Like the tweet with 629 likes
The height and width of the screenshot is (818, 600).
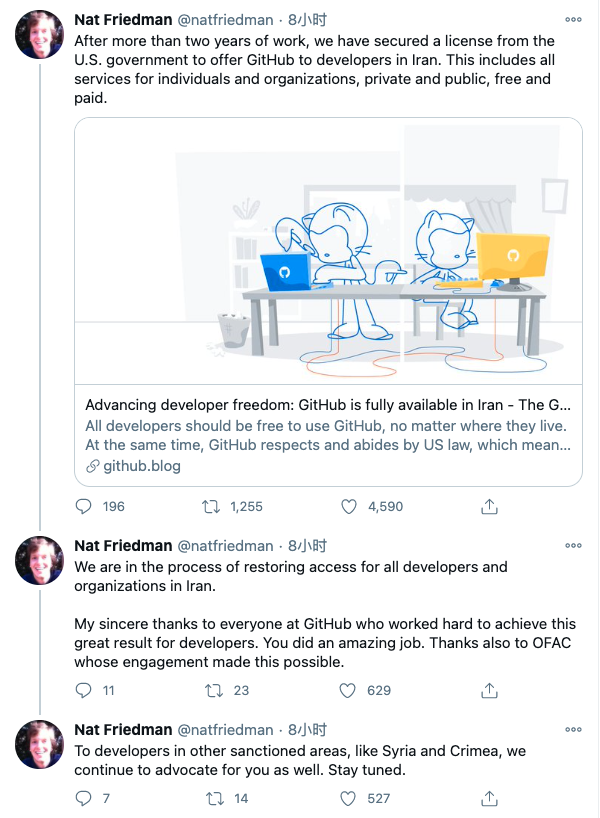pyautogui.click(x=347, y=690)
